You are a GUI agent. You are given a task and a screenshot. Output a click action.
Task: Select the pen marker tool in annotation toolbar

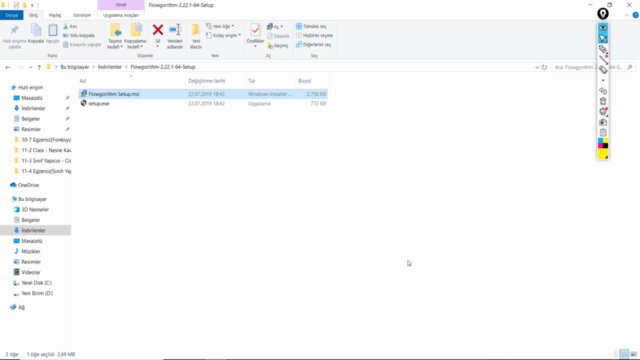(603, 49)
